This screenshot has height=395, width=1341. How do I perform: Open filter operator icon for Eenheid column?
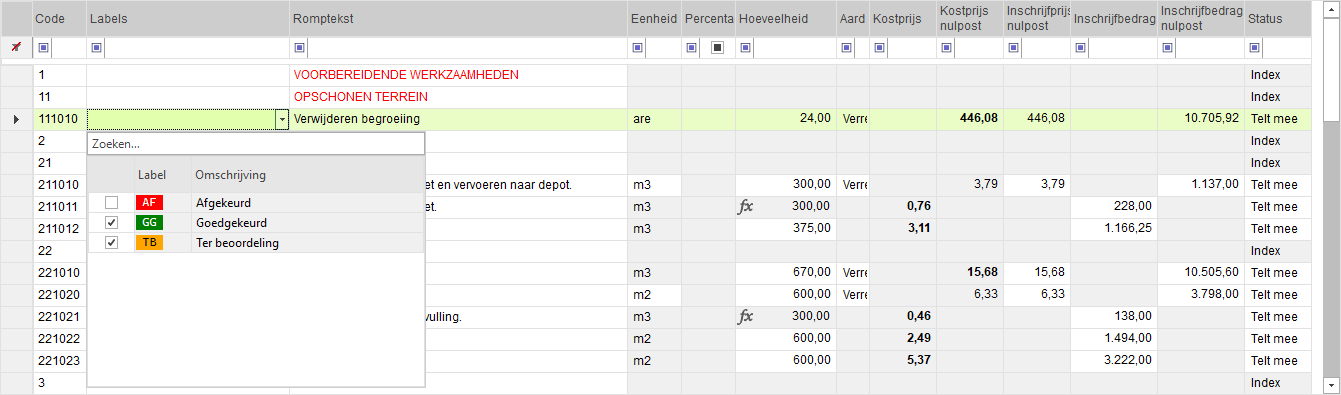point(638,48)
